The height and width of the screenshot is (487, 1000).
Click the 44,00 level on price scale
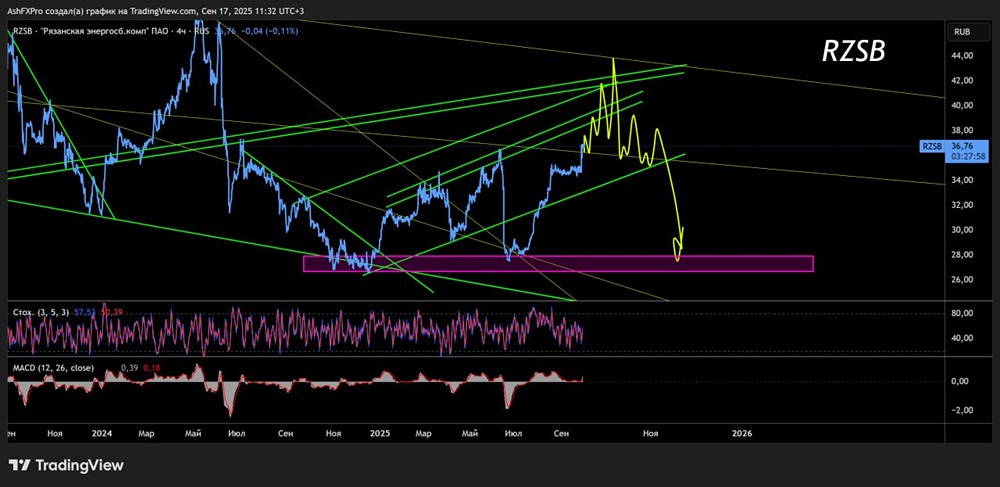pyautogui.click(x=962, y=56)
